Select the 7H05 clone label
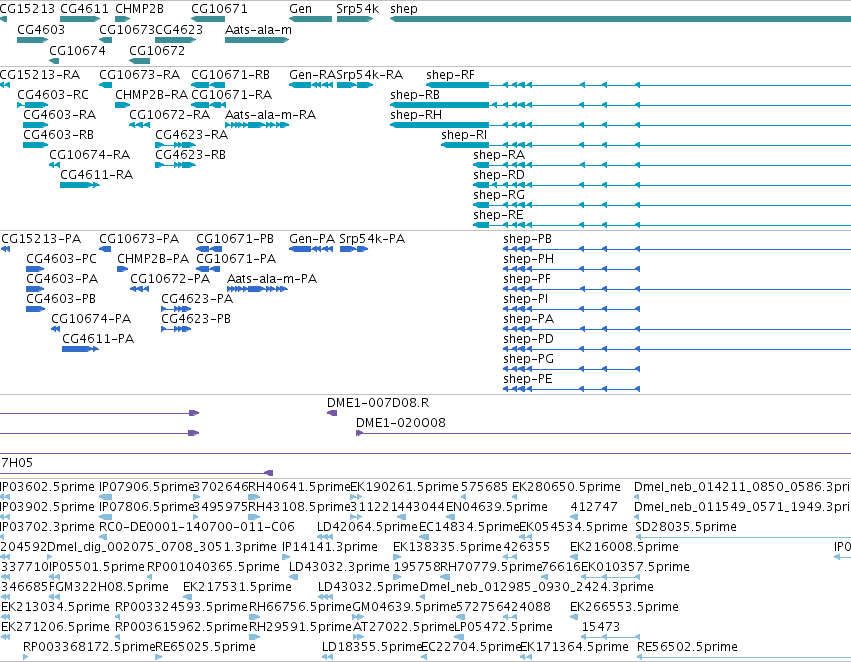Image resolution: width=851 pixels, height=662 pixels. [x=17, y=463]
